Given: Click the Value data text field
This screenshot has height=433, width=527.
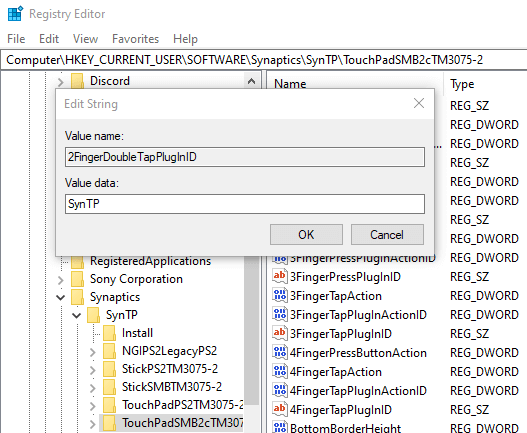Looking at the screenshot, I should [x=245, y=204].
